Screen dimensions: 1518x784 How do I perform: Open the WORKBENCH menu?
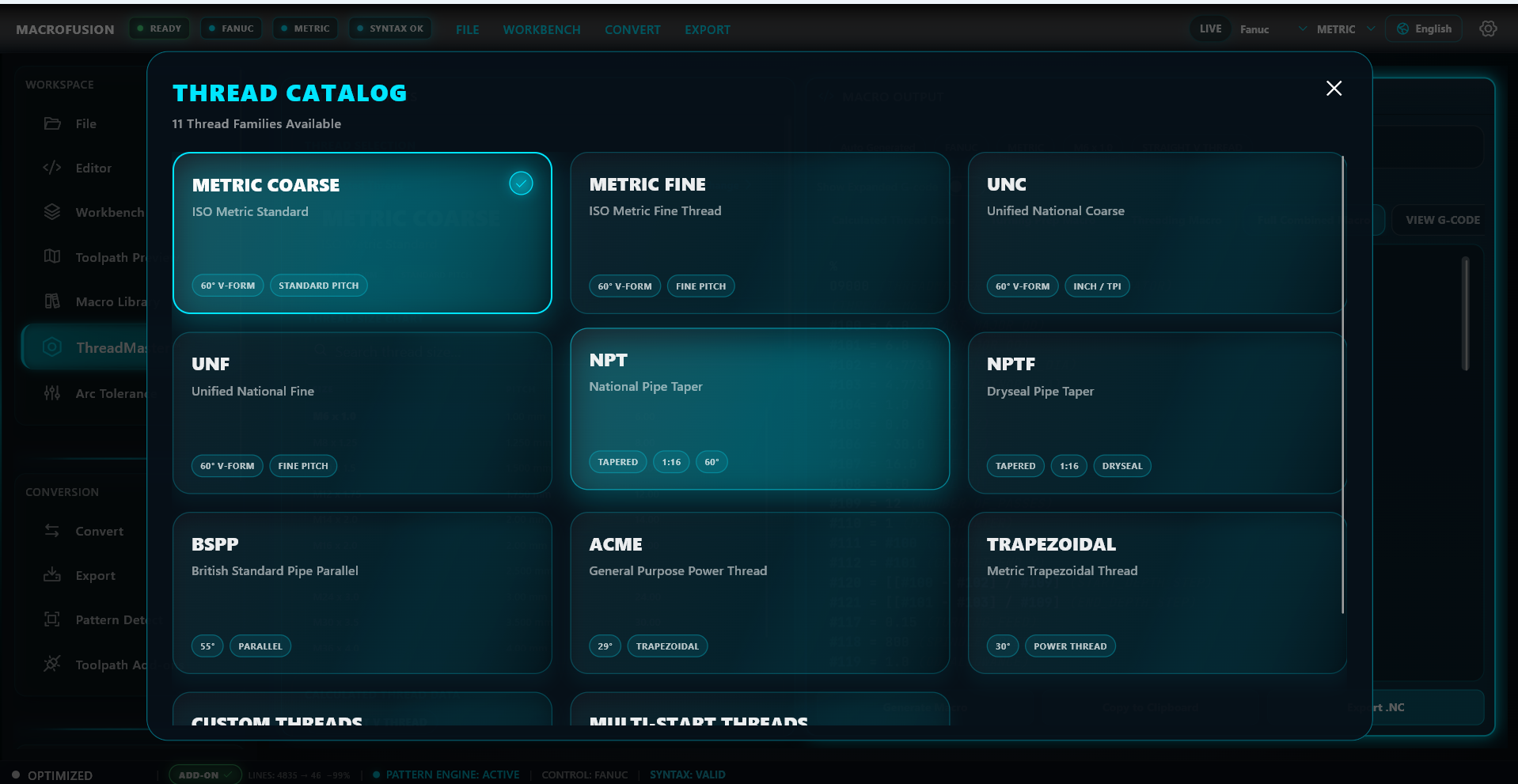click(x=541, y=30)
